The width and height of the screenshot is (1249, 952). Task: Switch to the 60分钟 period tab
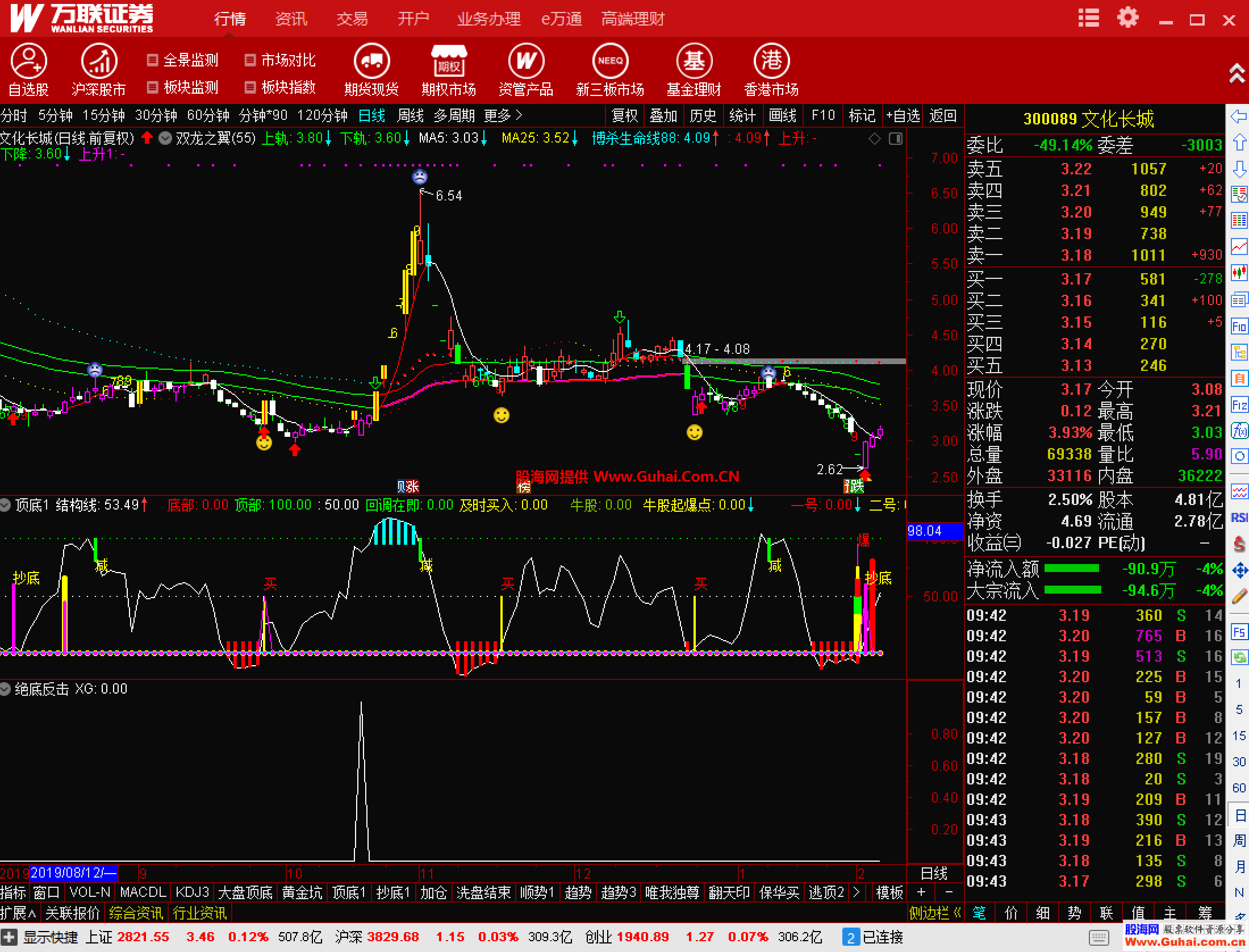[208, 115]
